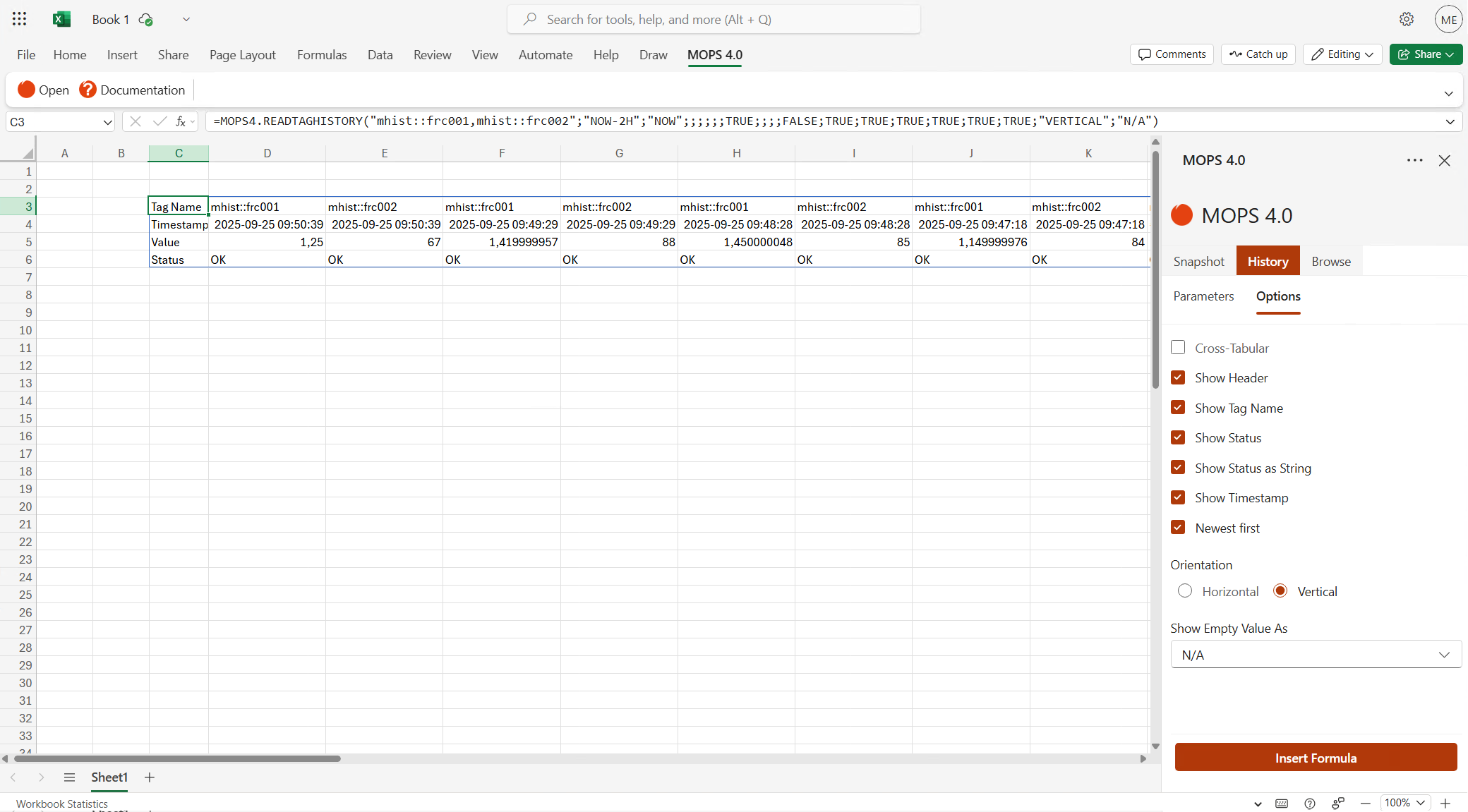Switch to the Snapshot tab

tap(1199, 261)
